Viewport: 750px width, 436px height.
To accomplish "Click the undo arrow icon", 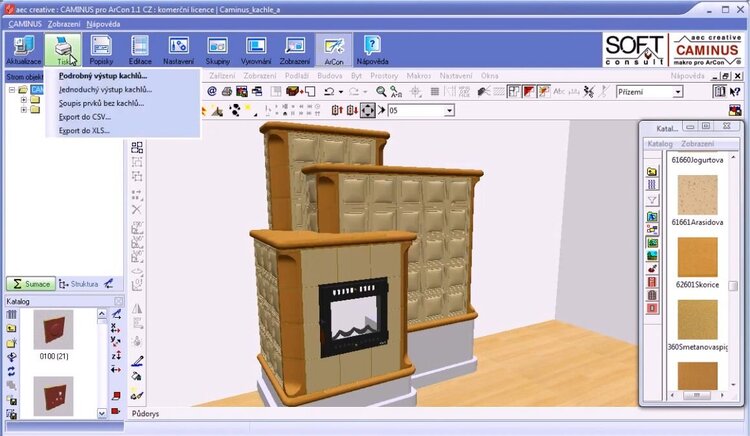I will [x=329, y=91].
